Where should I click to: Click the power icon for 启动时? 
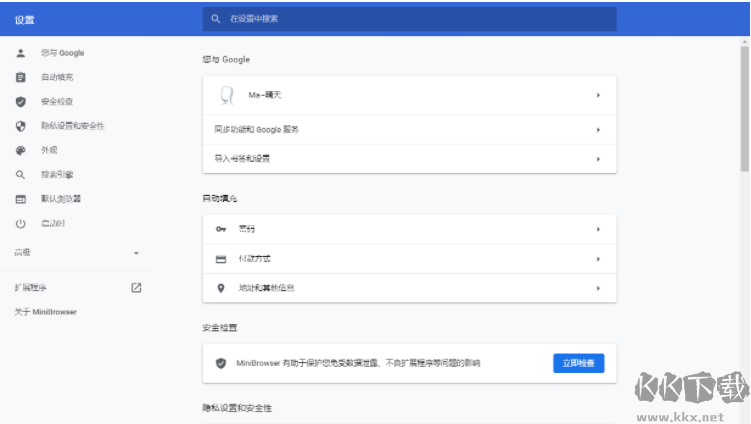[x=20, y=223]
